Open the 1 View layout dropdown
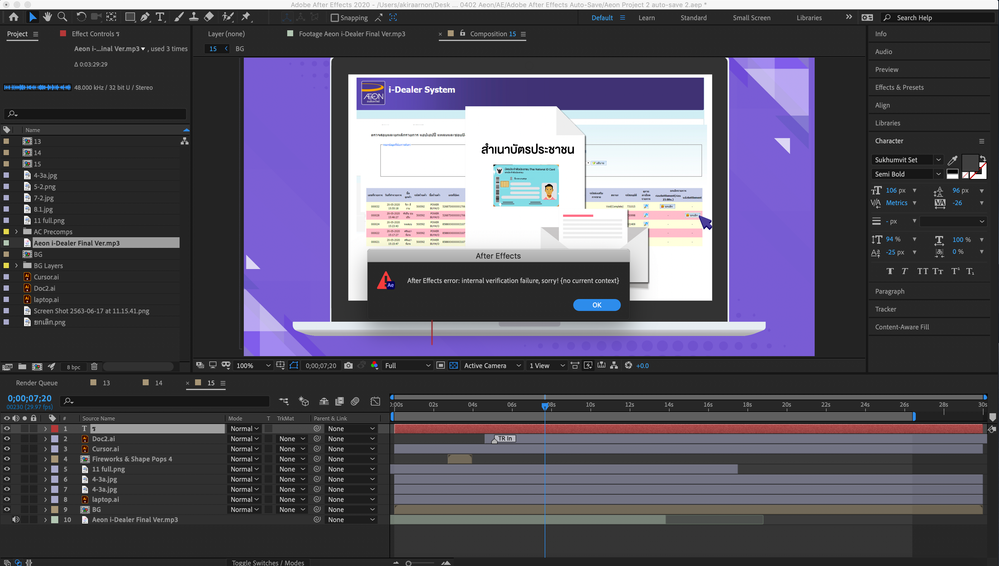The image size is (999, 566). tap(547, 366)
